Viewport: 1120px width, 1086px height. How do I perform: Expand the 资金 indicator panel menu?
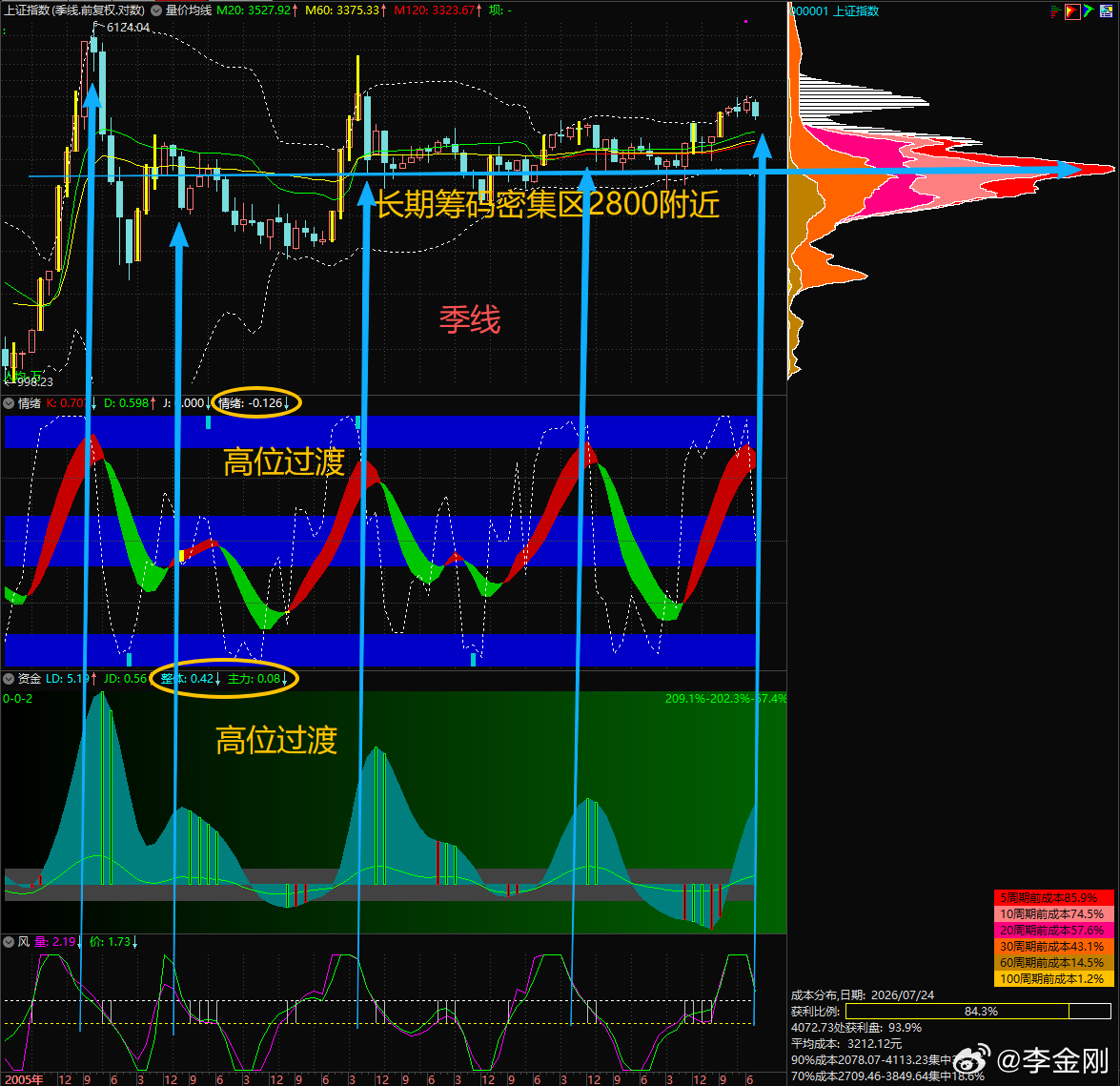coord(9,679)
